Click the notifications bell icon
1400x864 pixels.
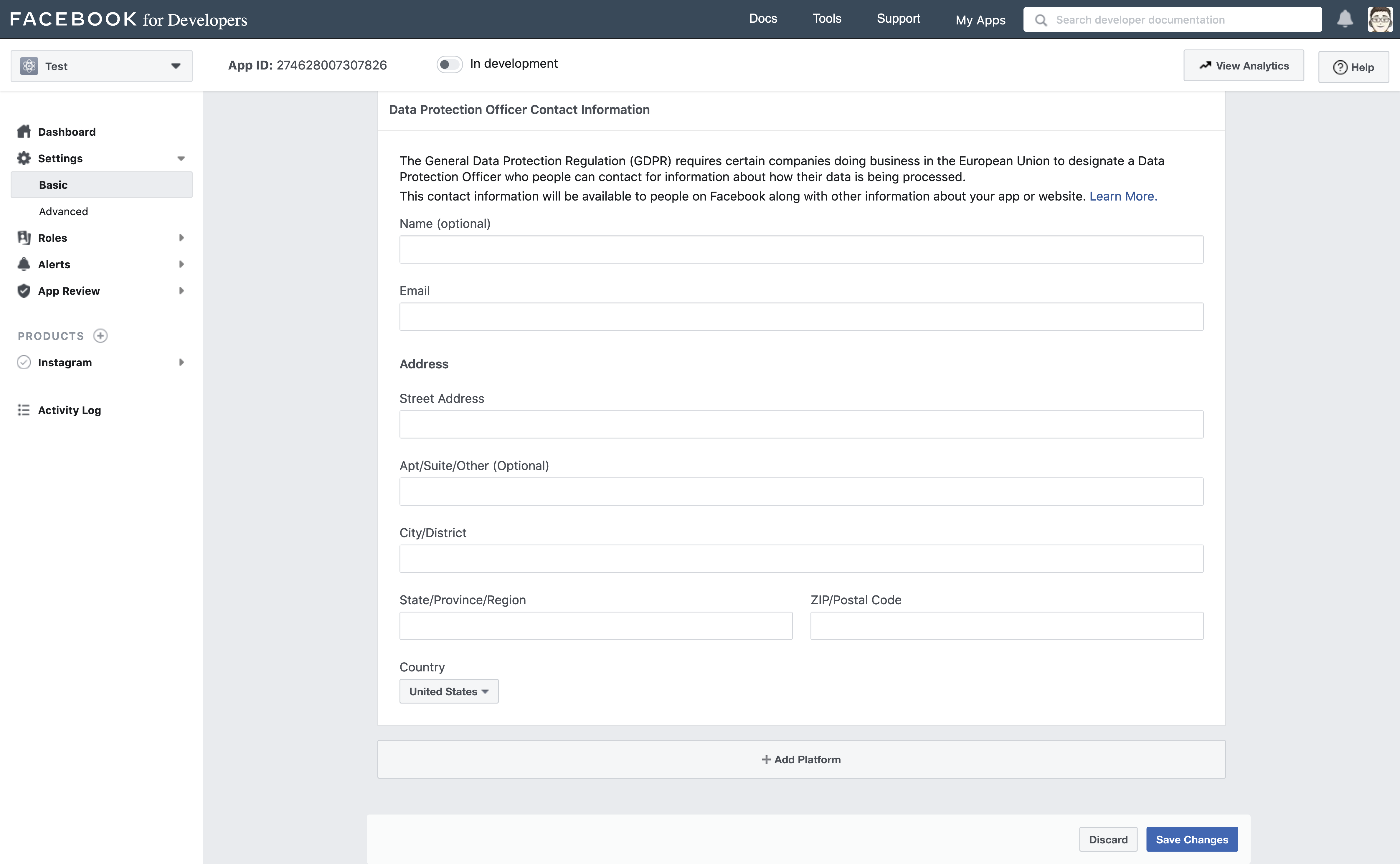coord(1345,19)
